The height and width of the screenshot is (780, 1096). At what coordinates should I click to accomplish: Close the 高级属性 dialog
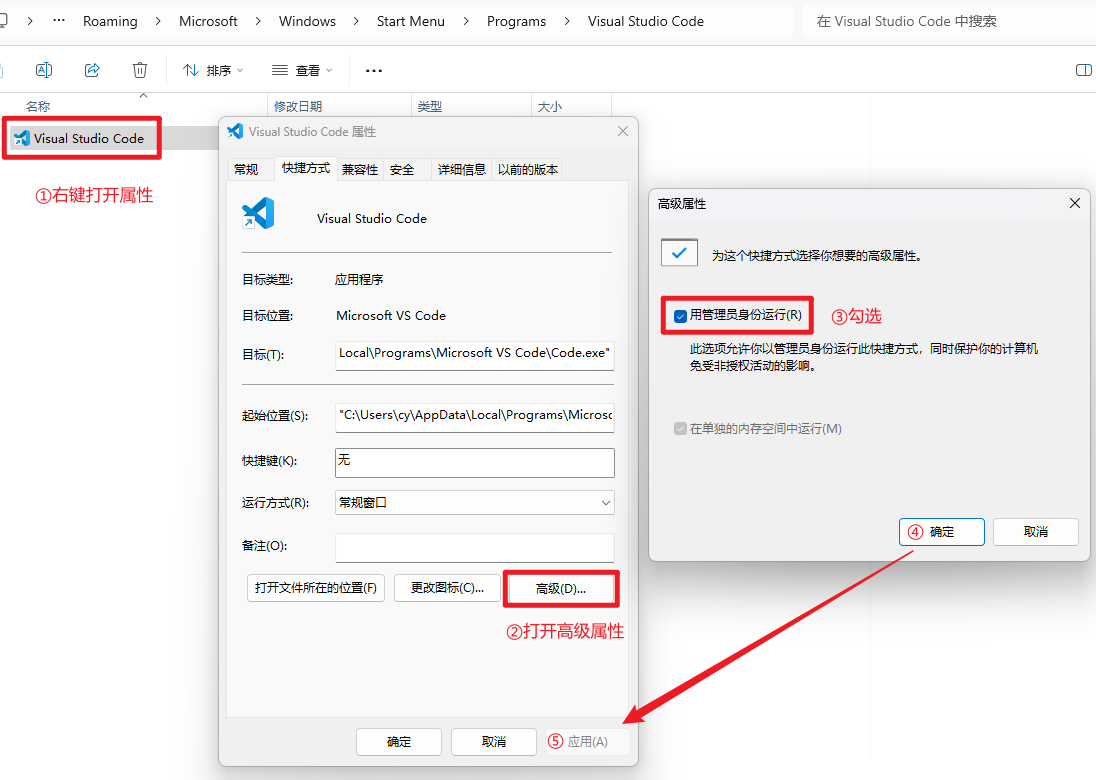tap(1075, 203)
